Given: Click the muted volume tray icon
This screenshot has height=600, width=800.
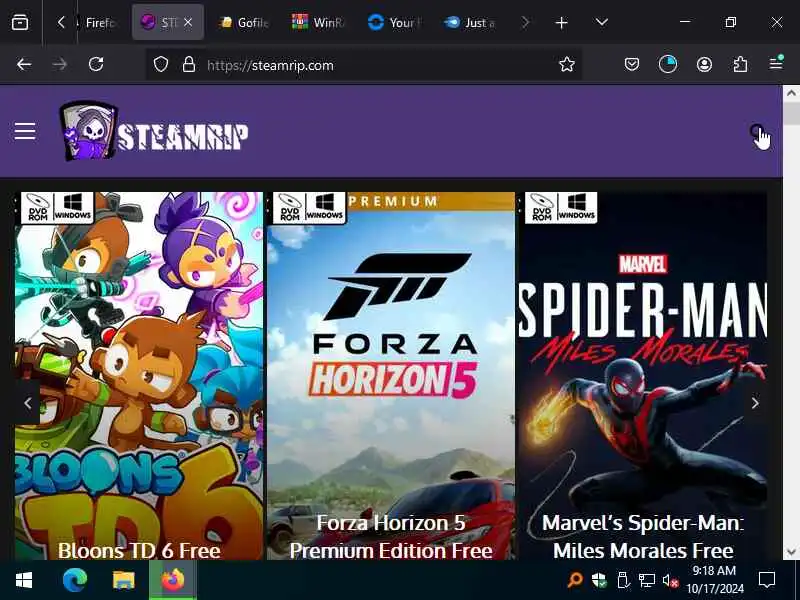Looking at the screenshot, I should click(670, 580).
